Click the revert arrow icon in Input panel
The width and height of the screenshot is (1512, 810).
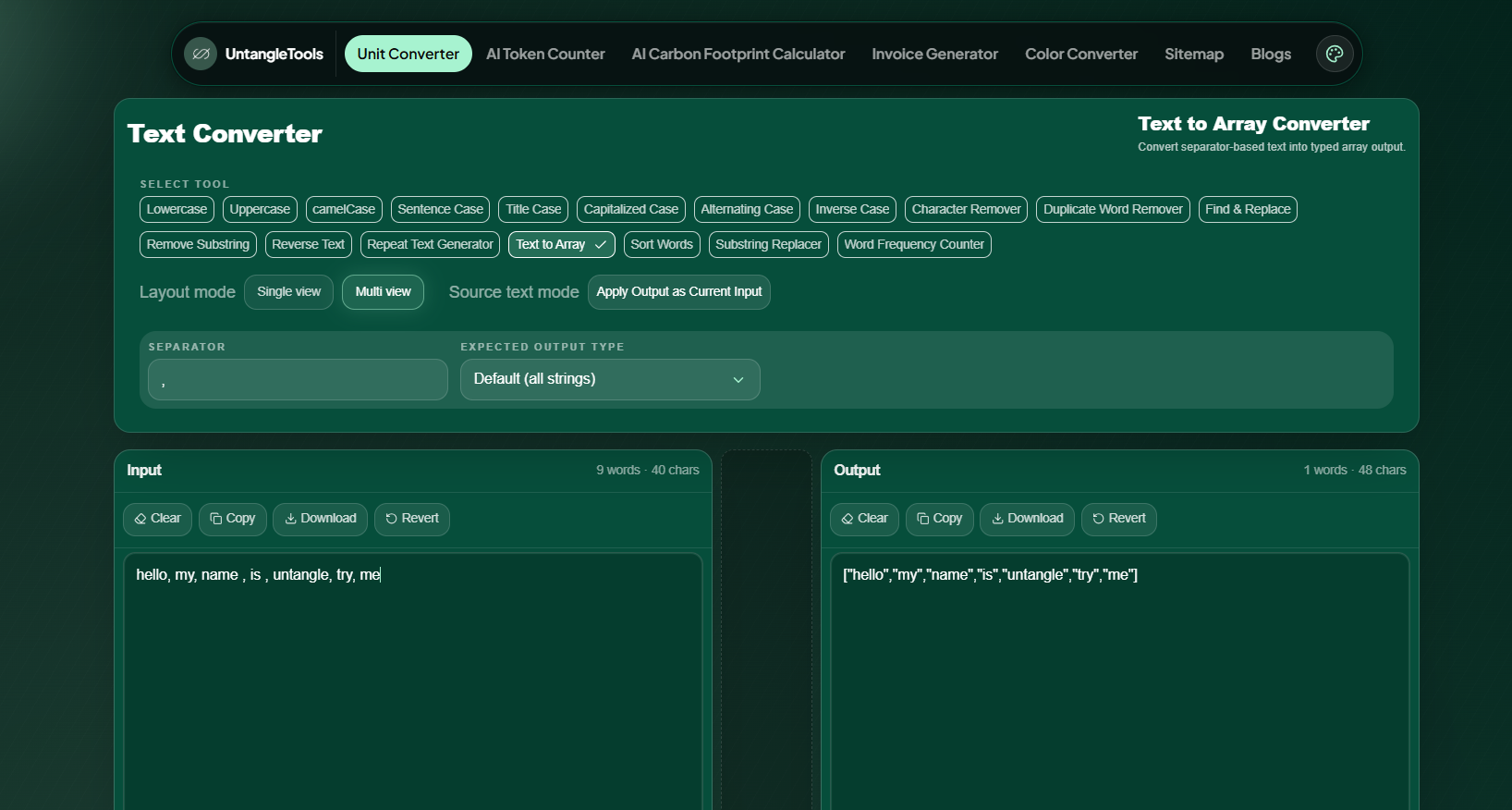391,519
